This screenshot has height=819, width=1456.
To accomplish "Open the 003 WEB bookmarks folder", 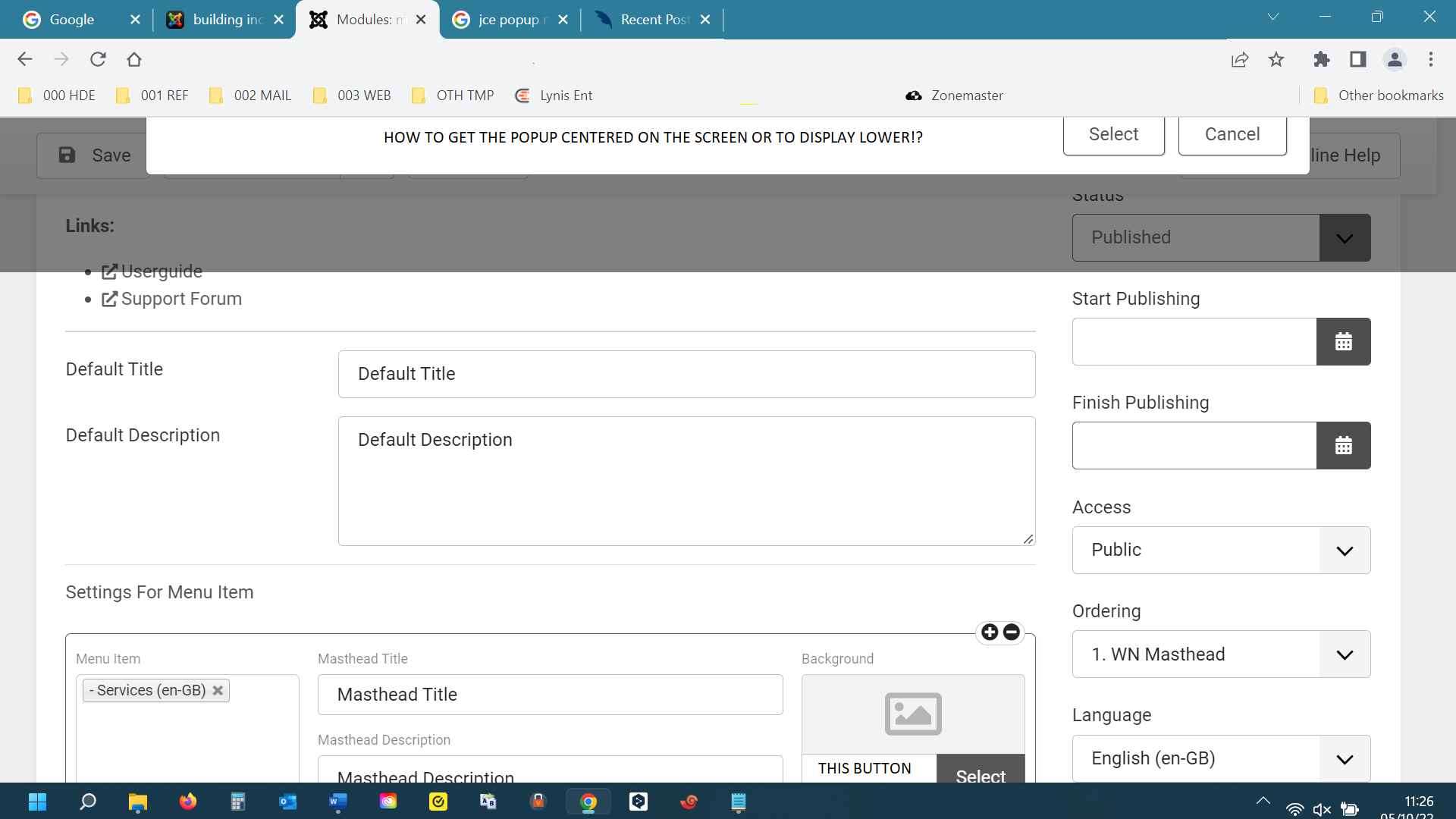I will click(x=353, y=96).
